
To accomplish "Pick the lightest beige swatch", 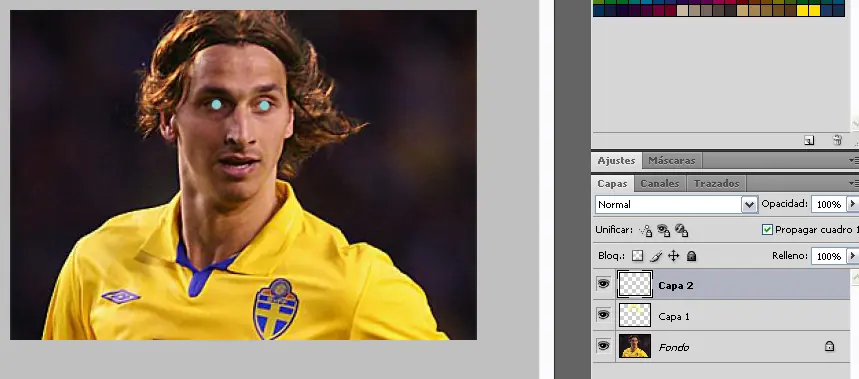I will (x=683, y=10).
